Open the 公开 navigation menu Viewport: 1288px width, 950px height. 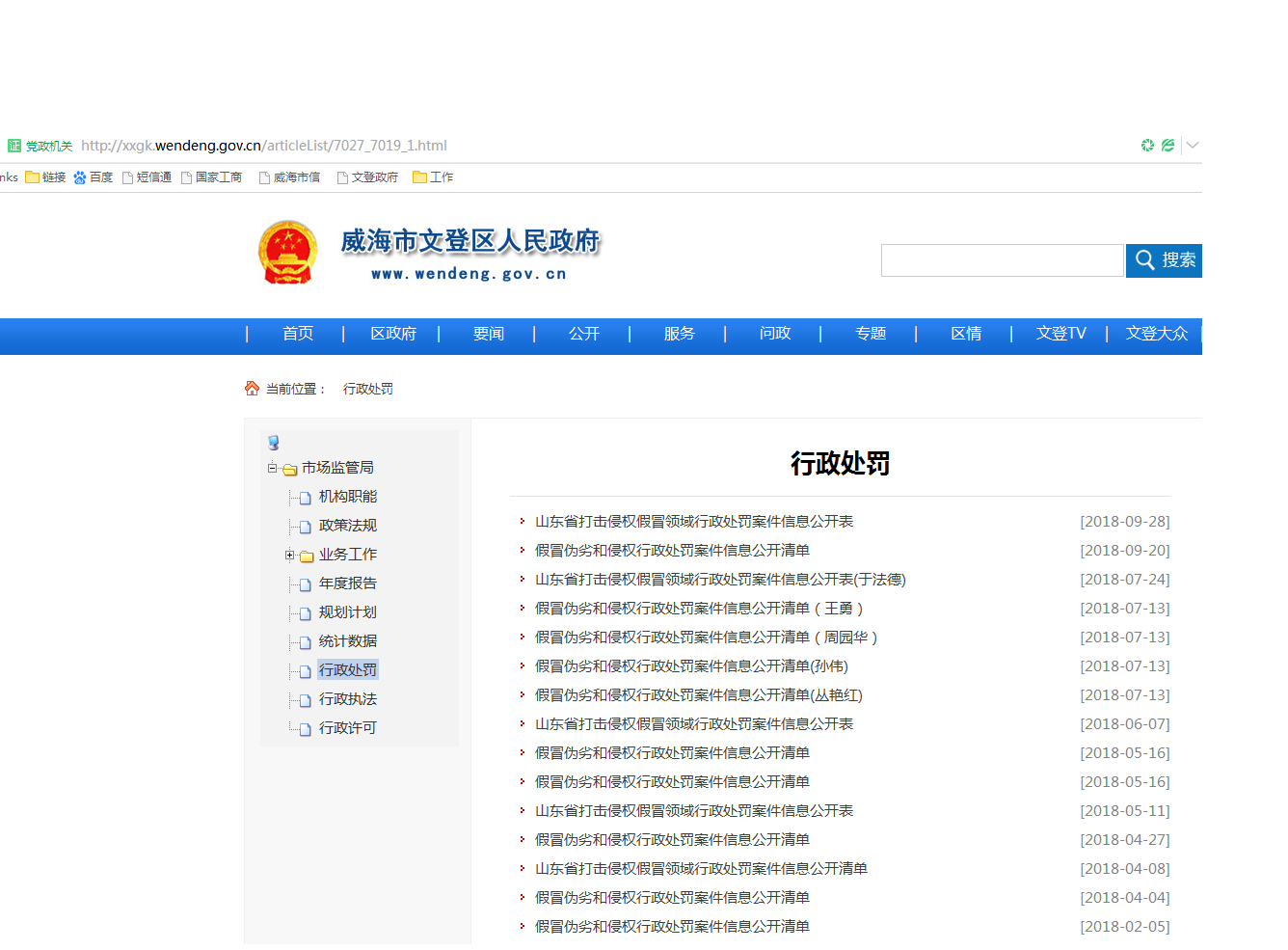click(x=583, y=334)
